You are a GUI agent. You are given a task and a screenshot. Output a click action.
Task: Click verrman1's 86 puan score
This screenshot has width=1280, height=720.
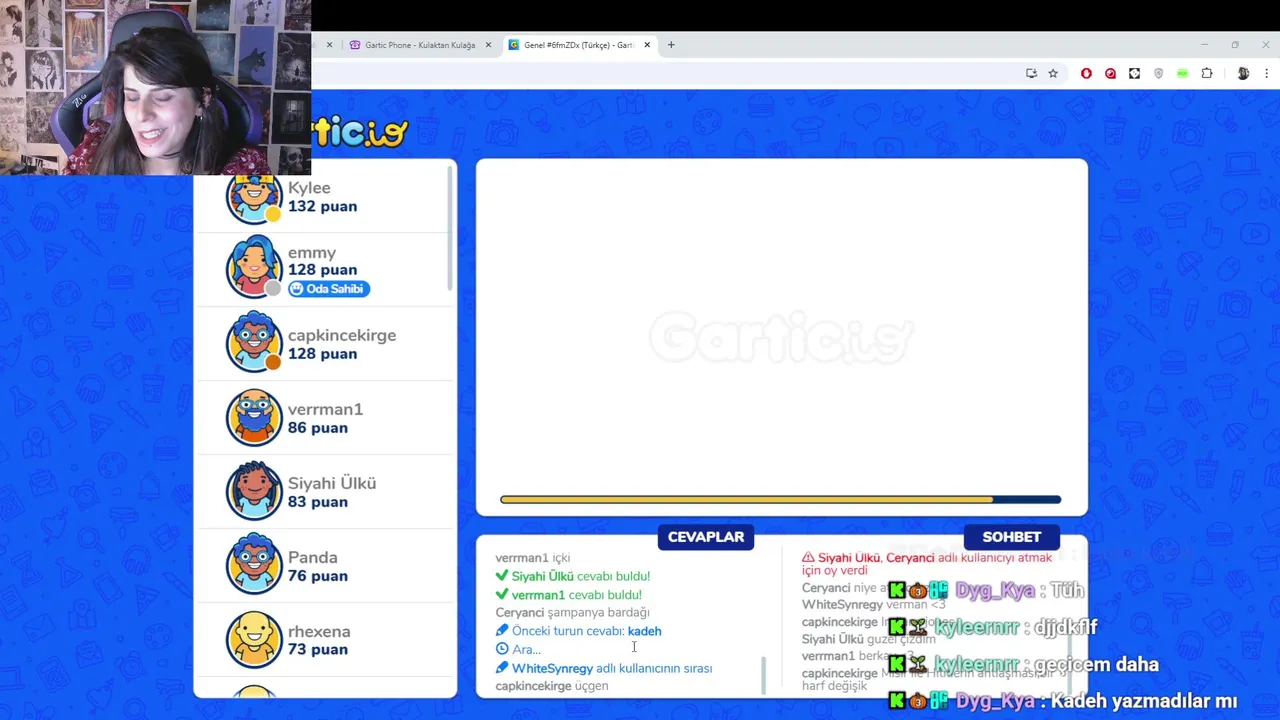click(x=318, y=428)
